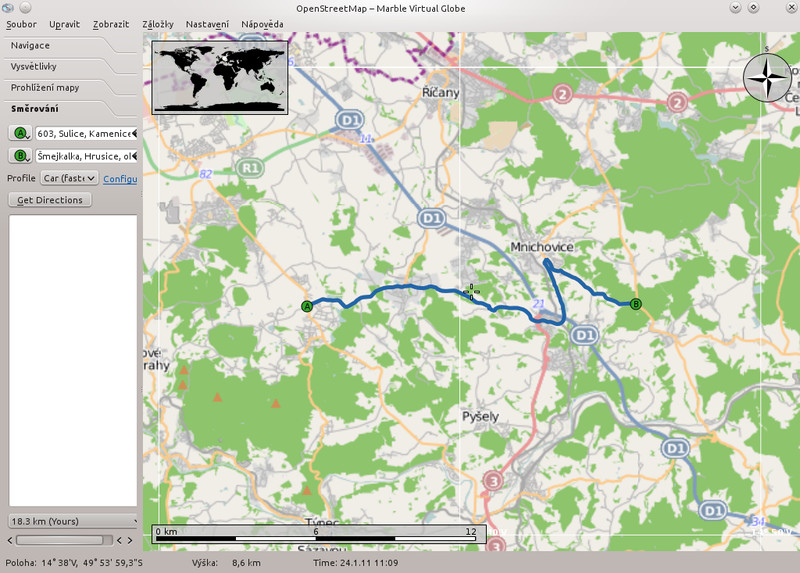Click the Výška 8,6 km status text
This screenshot has height=573, width=800.
[226, 563]
